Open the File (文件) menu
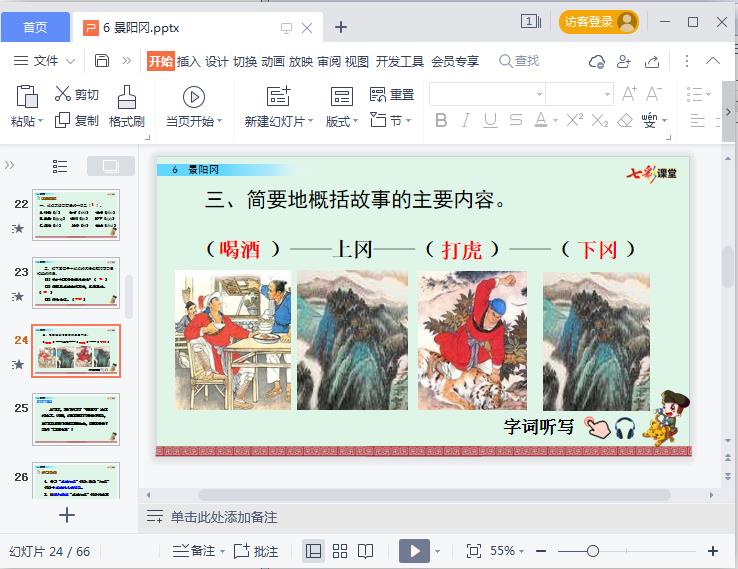Viewport: 738px width, 569px height. 44,61
